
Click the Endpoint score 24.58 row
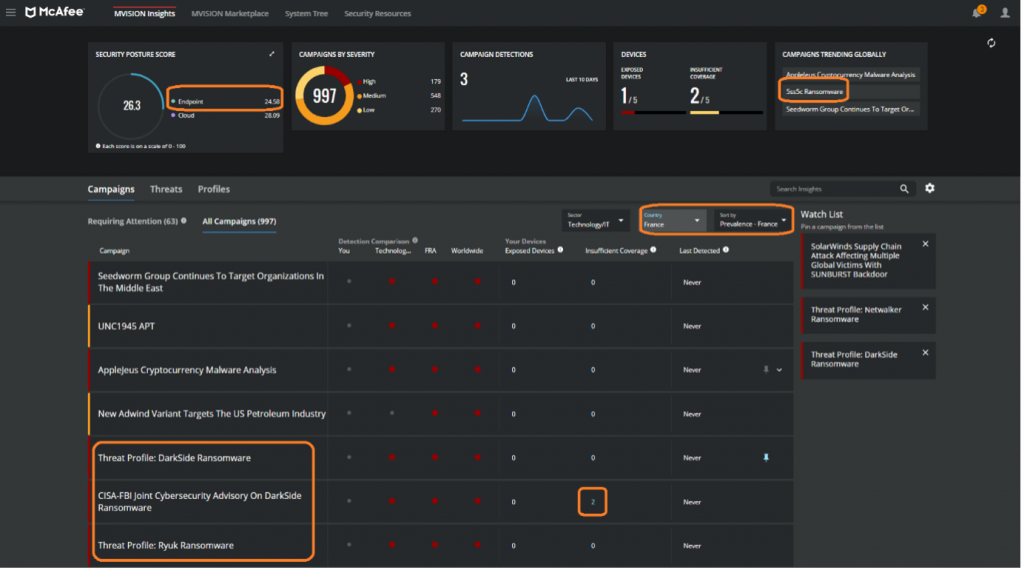(225, 102)
